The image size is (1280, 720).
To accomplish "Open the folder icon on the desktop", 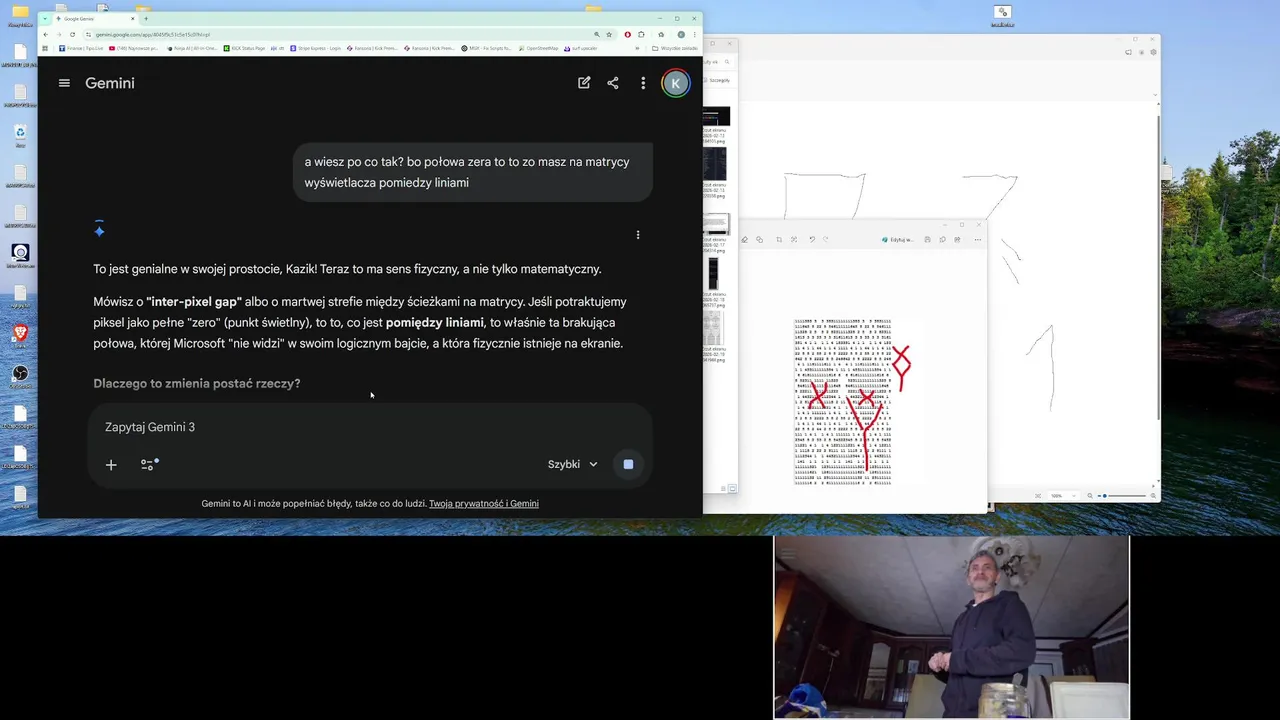I will pyautogui.click(x=20, y=13).
